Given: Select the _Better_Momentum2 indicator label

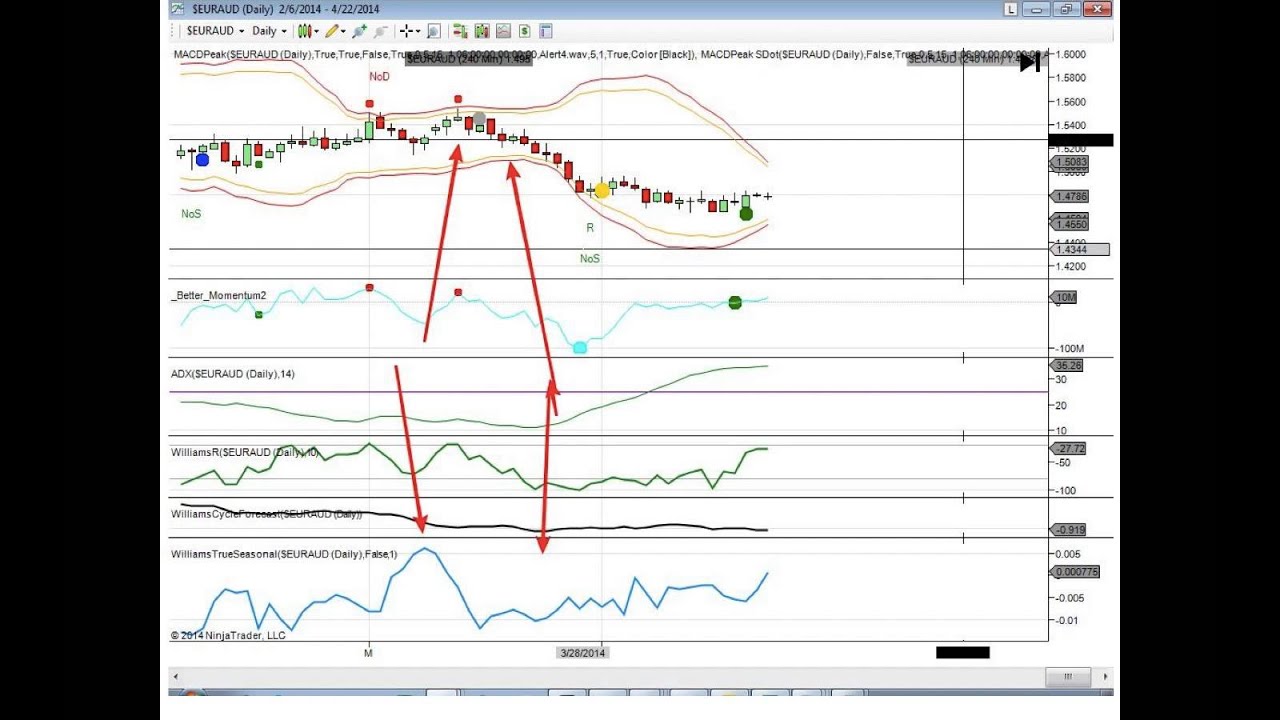Looking at the screenshot, I should (x=219, y=295).
